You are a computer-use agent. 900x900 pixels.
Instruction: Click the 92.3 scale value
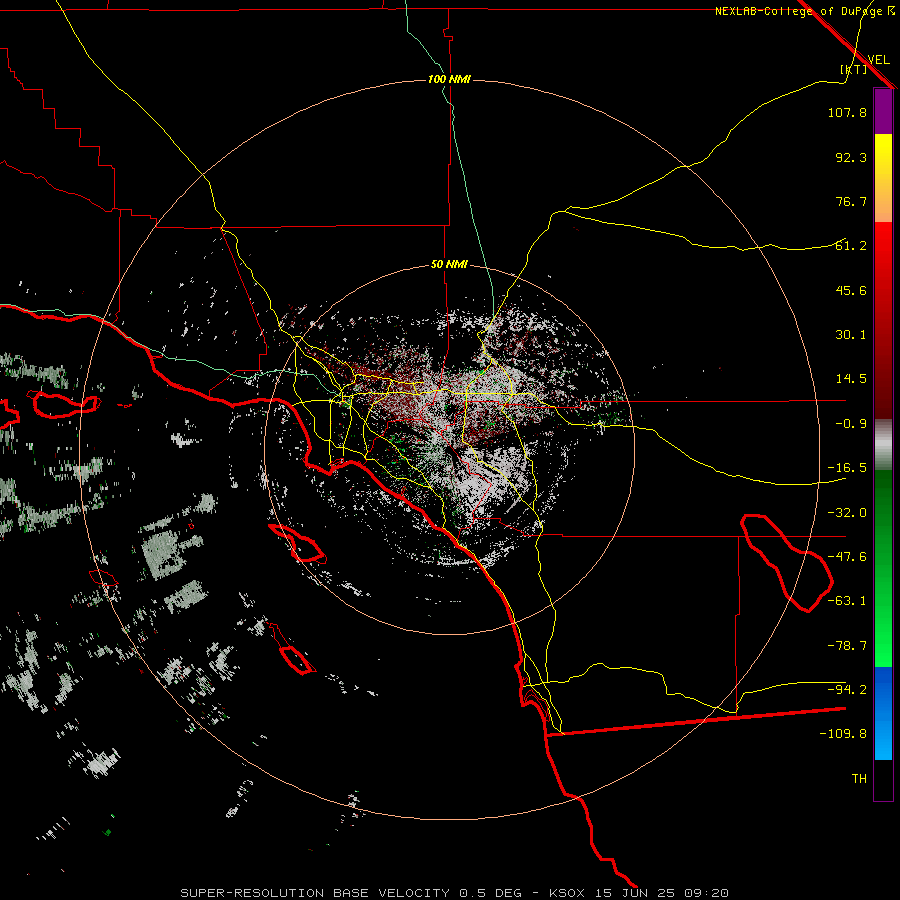[x=851, y=157]
